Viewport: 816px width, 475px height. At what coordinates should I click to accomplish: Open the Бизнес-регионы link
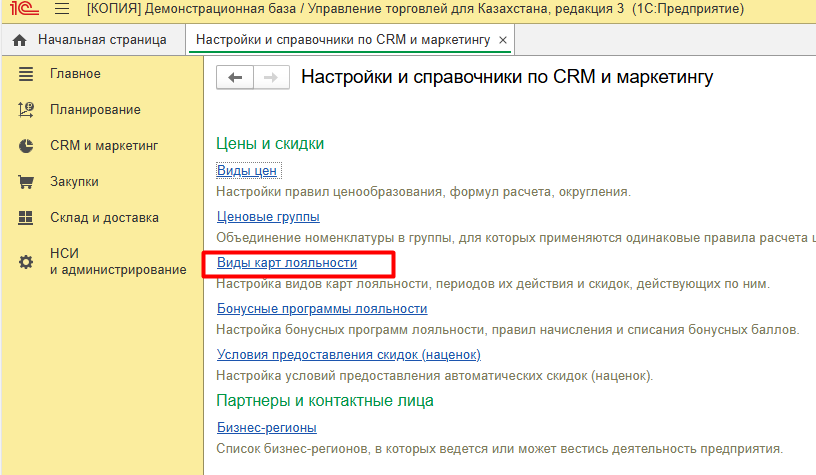pos(267,427)
